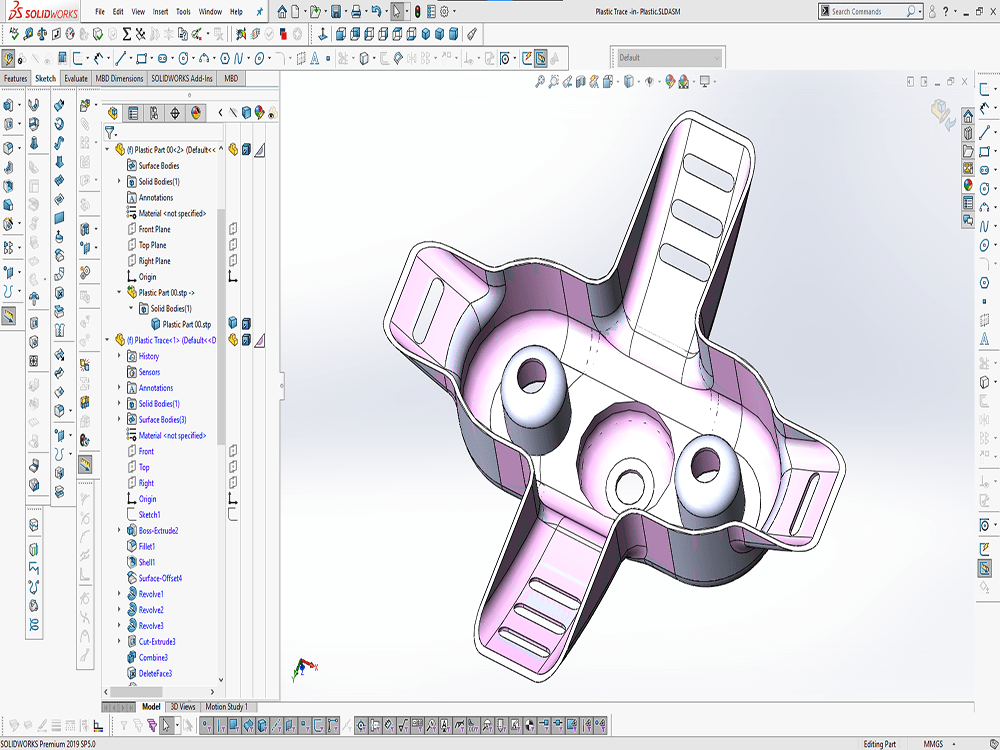This screenshot has height=750, width=1000.
Task: Select the Polygon sketch tool
Action: click(224, 59)
